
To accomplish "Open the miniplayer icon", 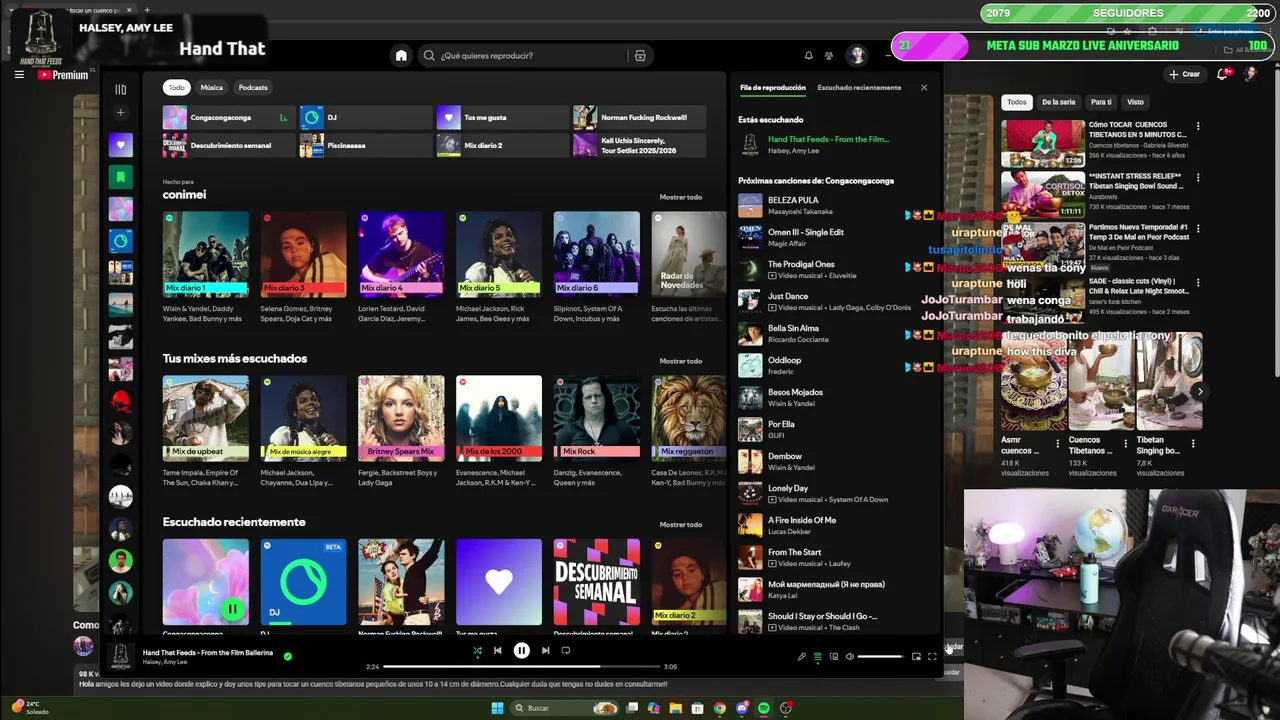I will [916, 657].
